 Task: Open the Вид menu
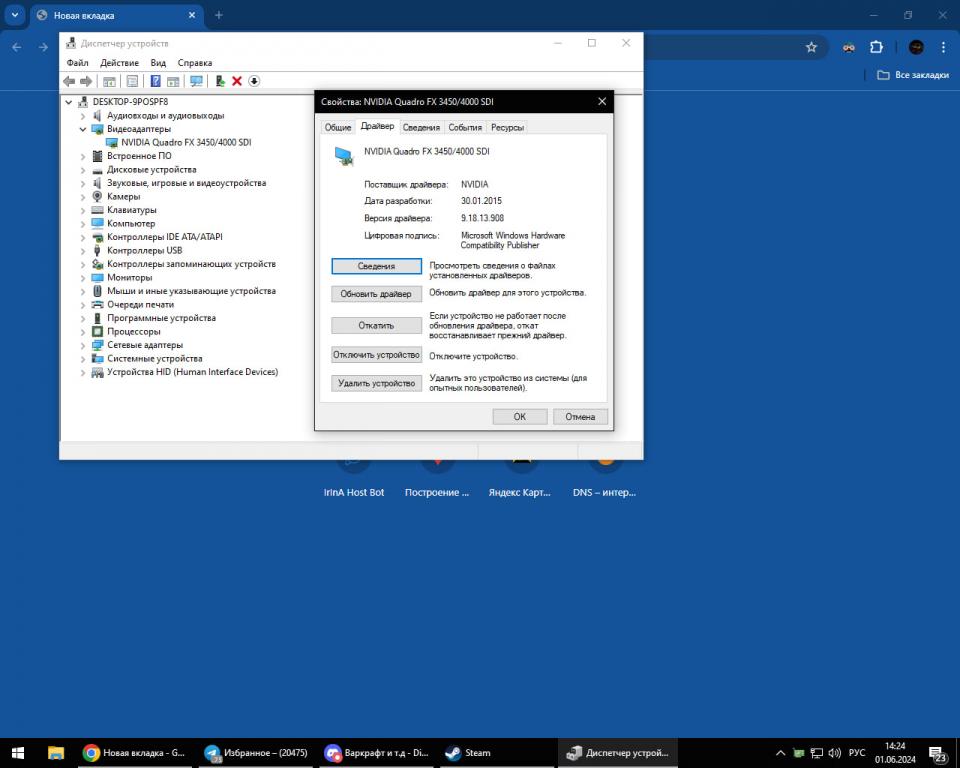pyautogui.click(x=158, y=62)
